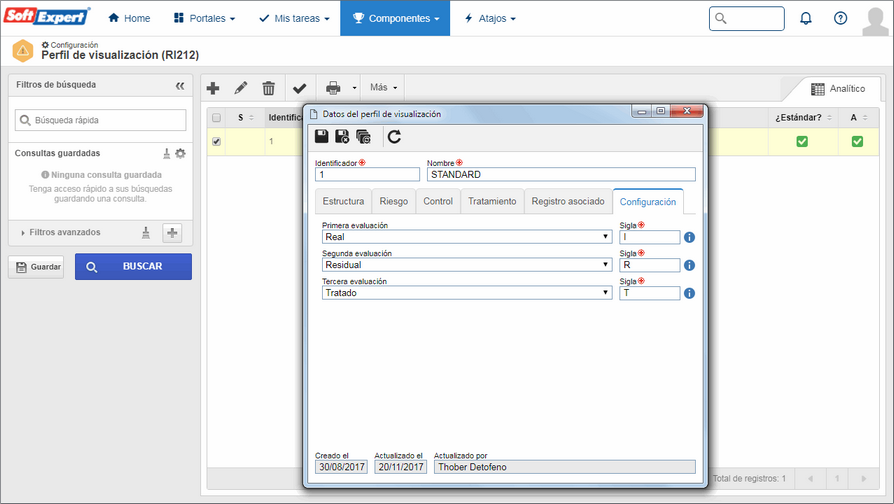Open the help question mark icon
Image resolution: width=894 pixels, height=504 pixels.
pyautogui.click(x=840, y=18)
